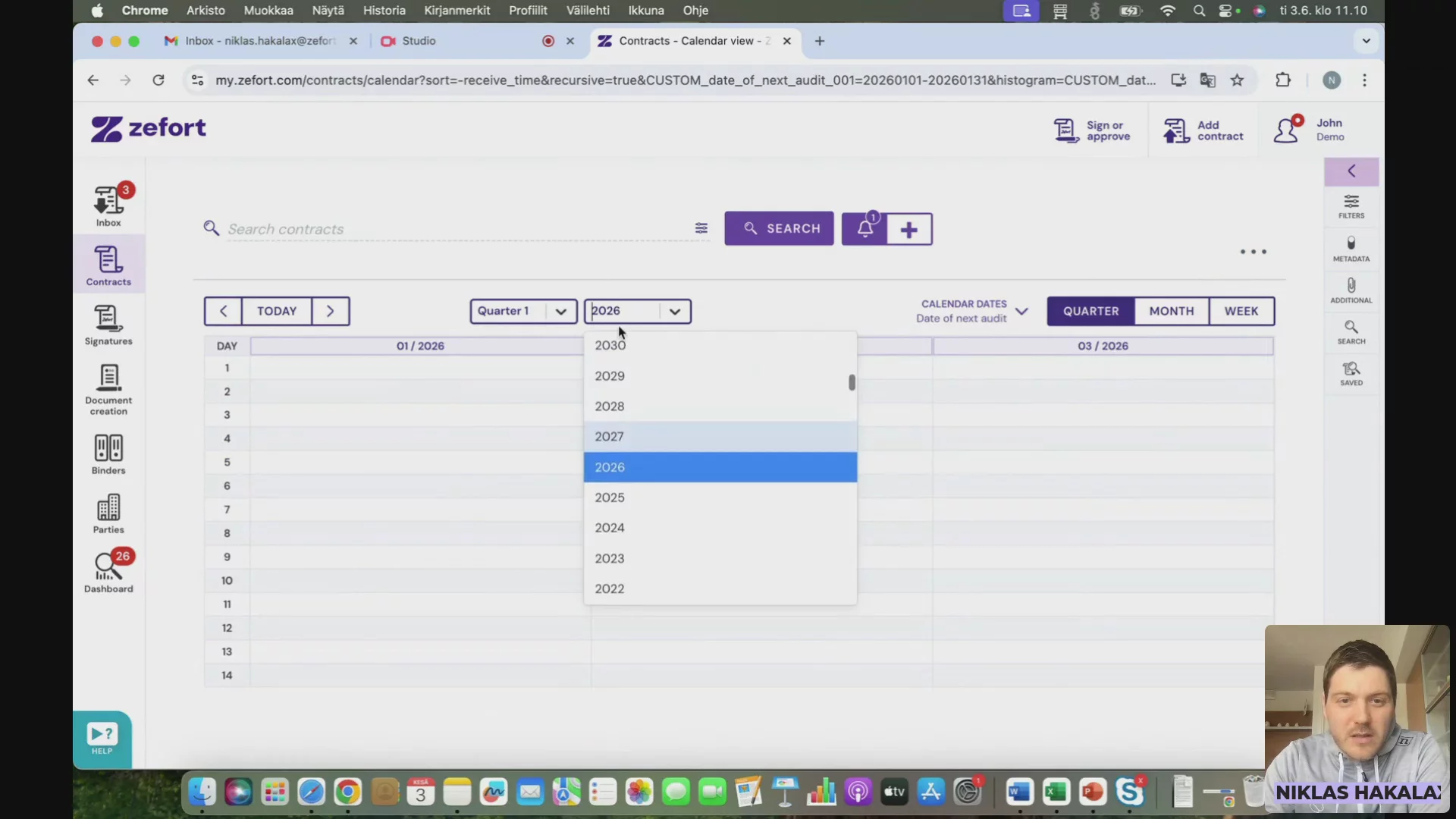Click the browser address bar URL
The height and width of the screenshot is (819, 1456).
[x=686, y=80]
